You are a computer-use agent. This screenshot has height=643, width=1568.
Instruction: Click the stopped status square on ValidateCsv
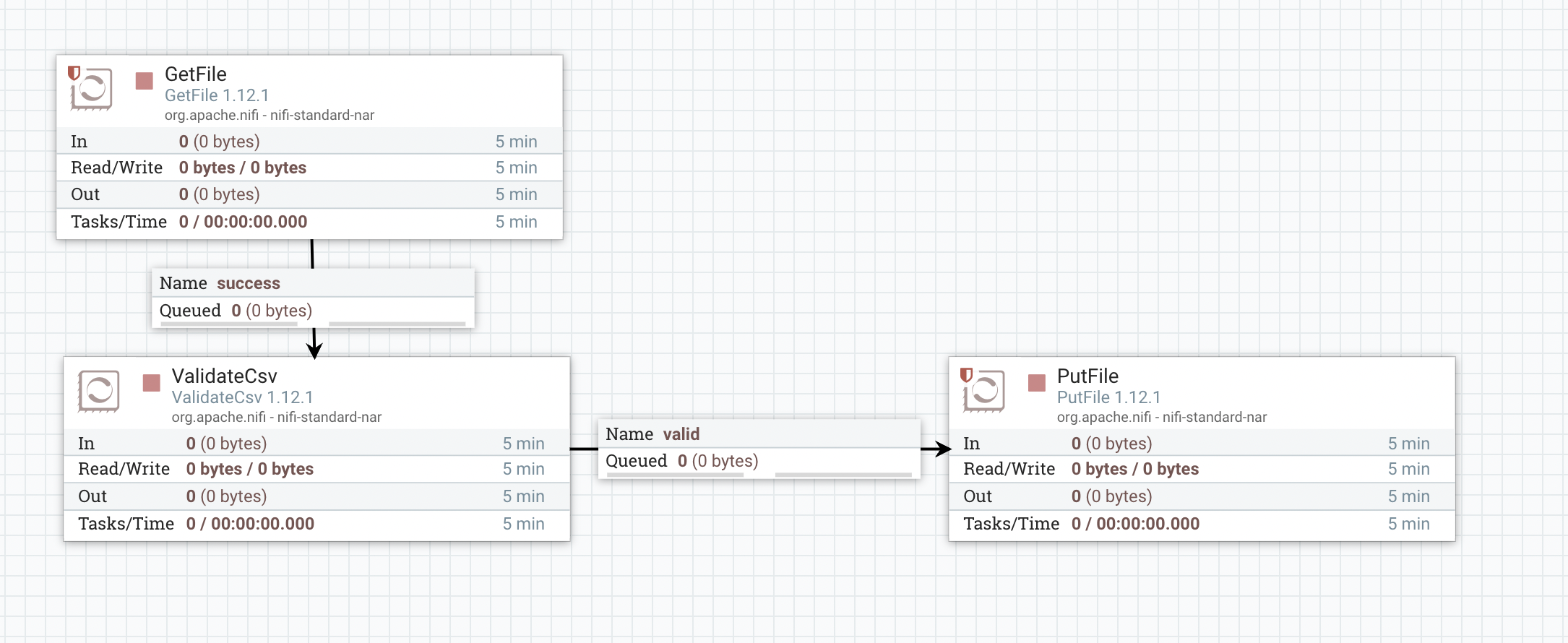pyautogui.click(x=152, y=383)
